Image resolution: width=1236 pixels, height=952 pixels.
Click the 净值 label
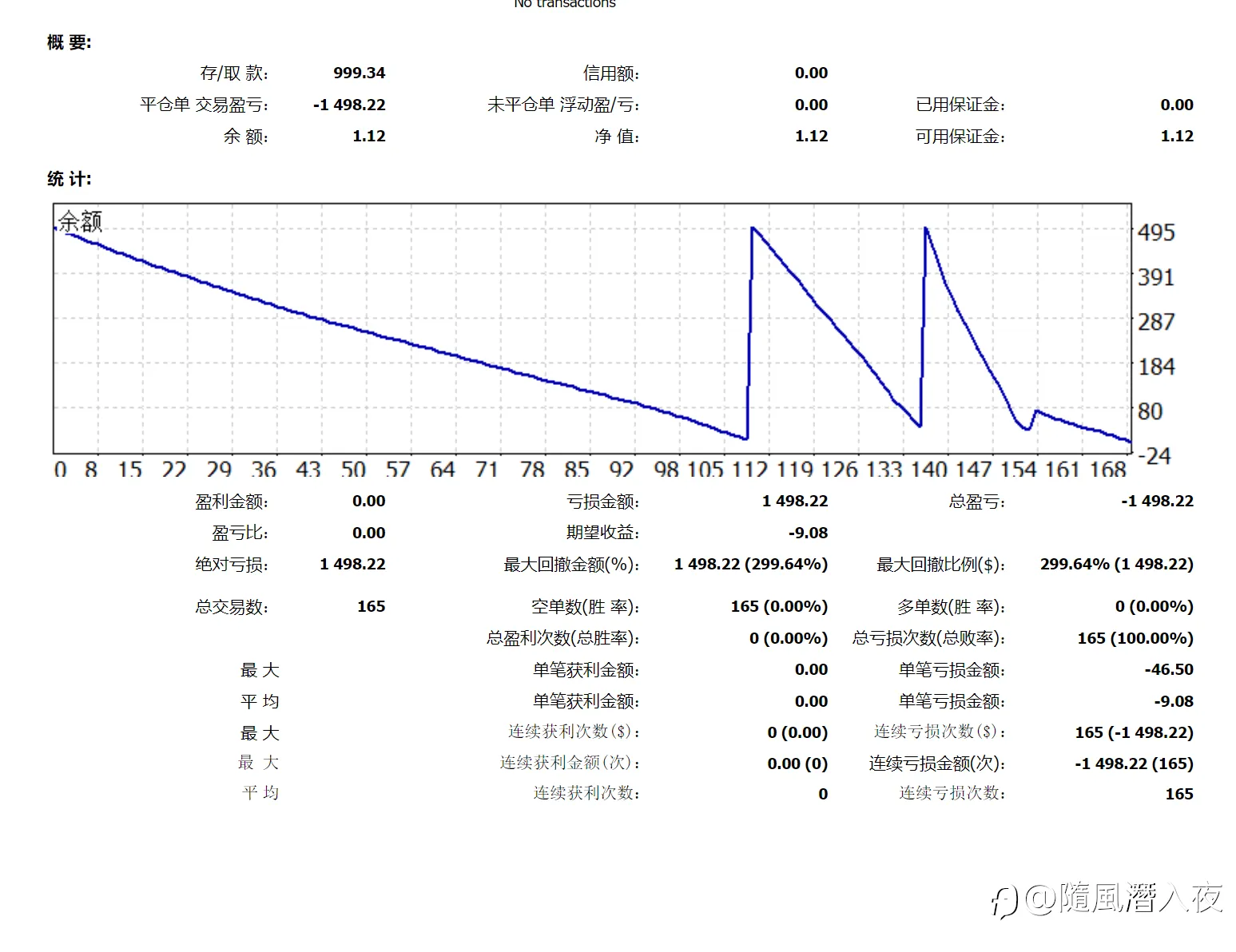617,137
